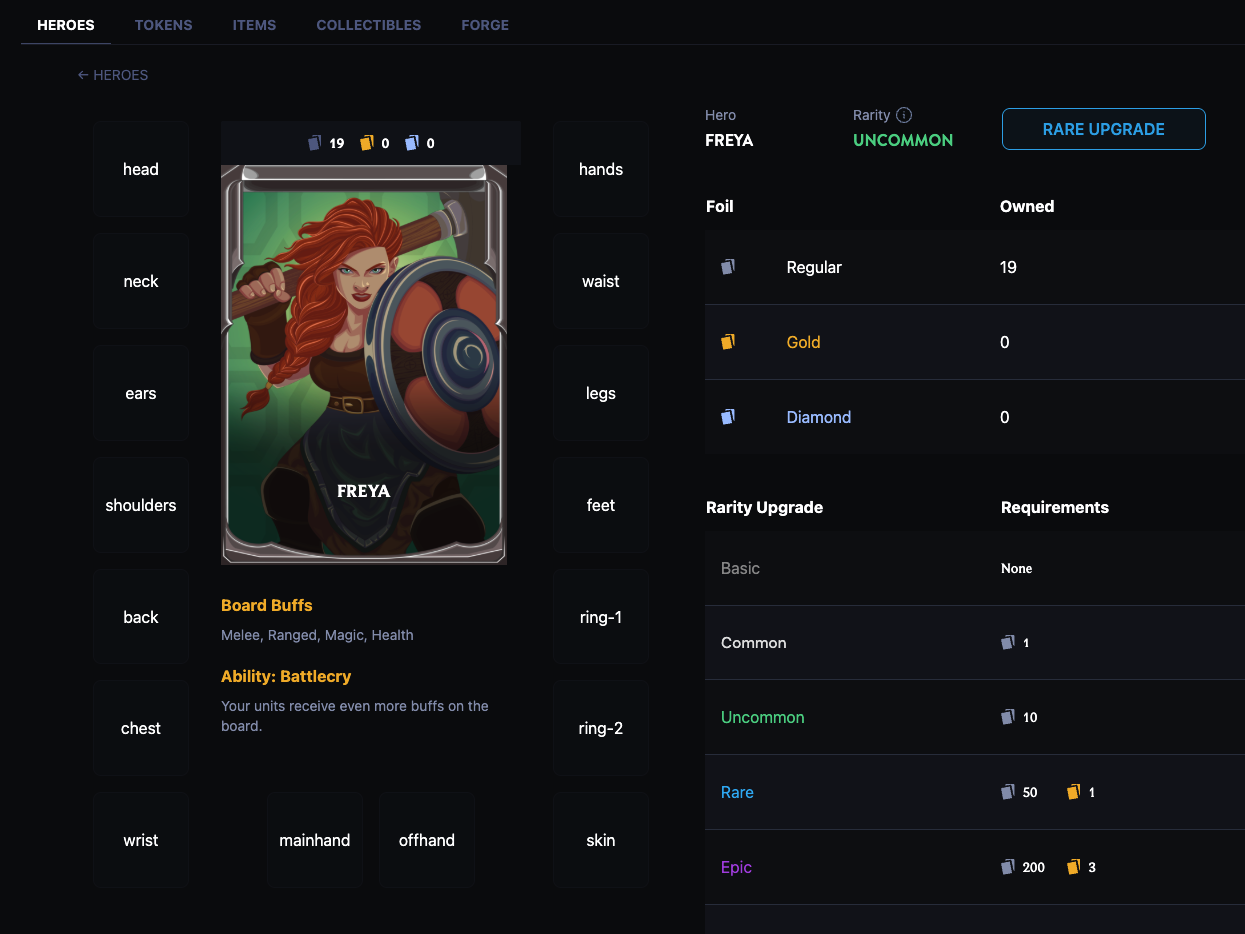This screenshot has height=934, width=1245.
Task: Go back via the Heroes link
Action: [113, 75]
